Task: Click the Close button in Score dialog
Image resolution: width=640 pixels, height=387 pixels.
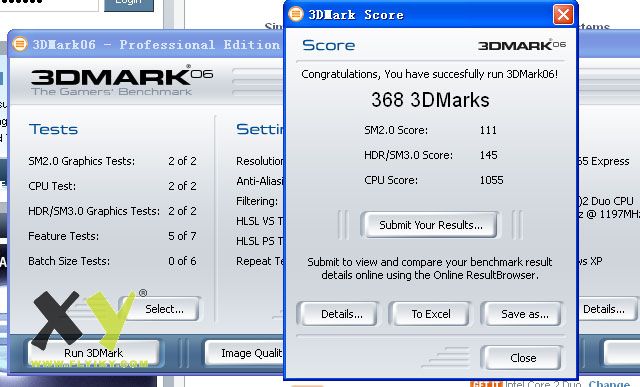Action: pos(523,358)
